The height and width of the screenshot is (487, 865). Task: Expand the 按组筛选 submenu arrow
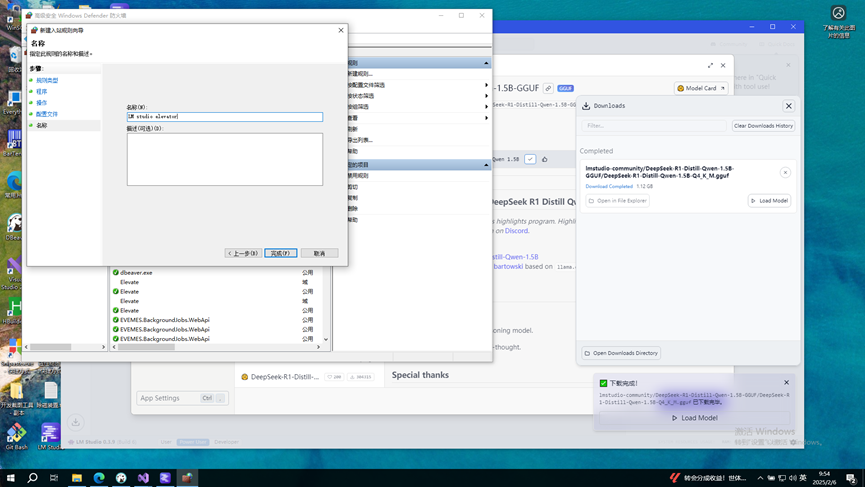pyautogui.click(x=486, y=106)
